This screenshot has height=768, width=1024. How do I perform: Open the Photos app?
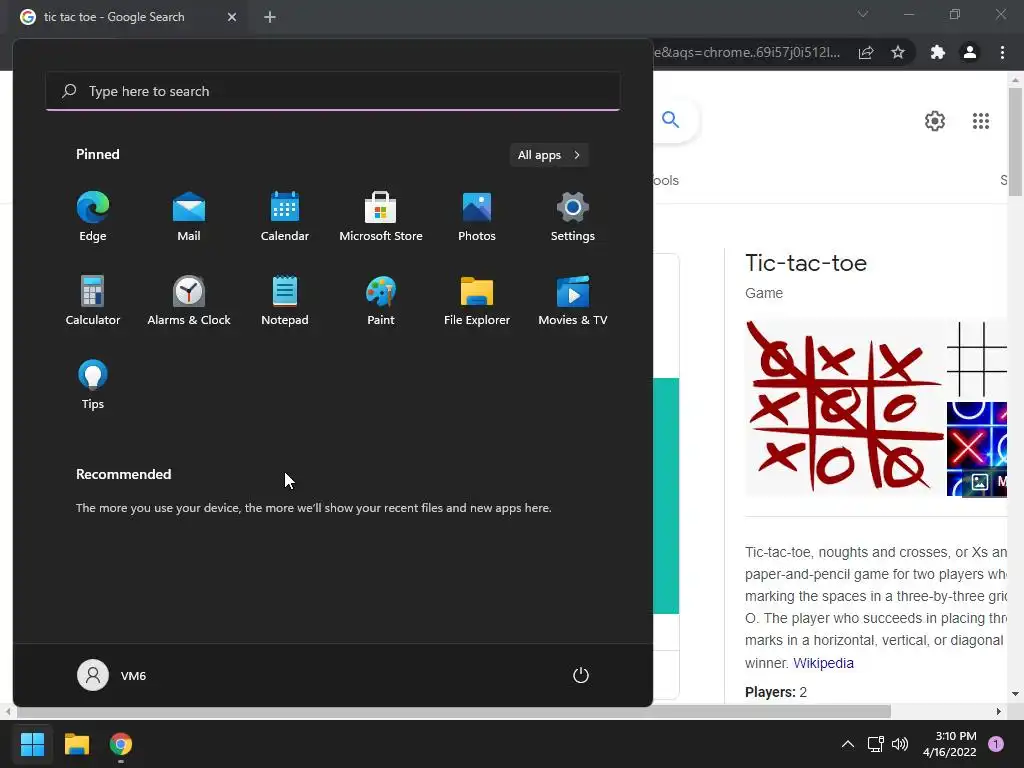tap(477, 217)
